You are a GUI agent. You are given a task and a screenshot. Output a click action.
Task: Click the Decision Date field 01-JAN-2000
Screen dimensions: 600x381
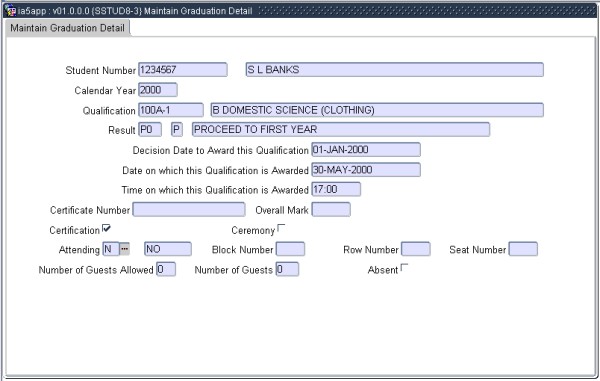[x=366, y=150]
